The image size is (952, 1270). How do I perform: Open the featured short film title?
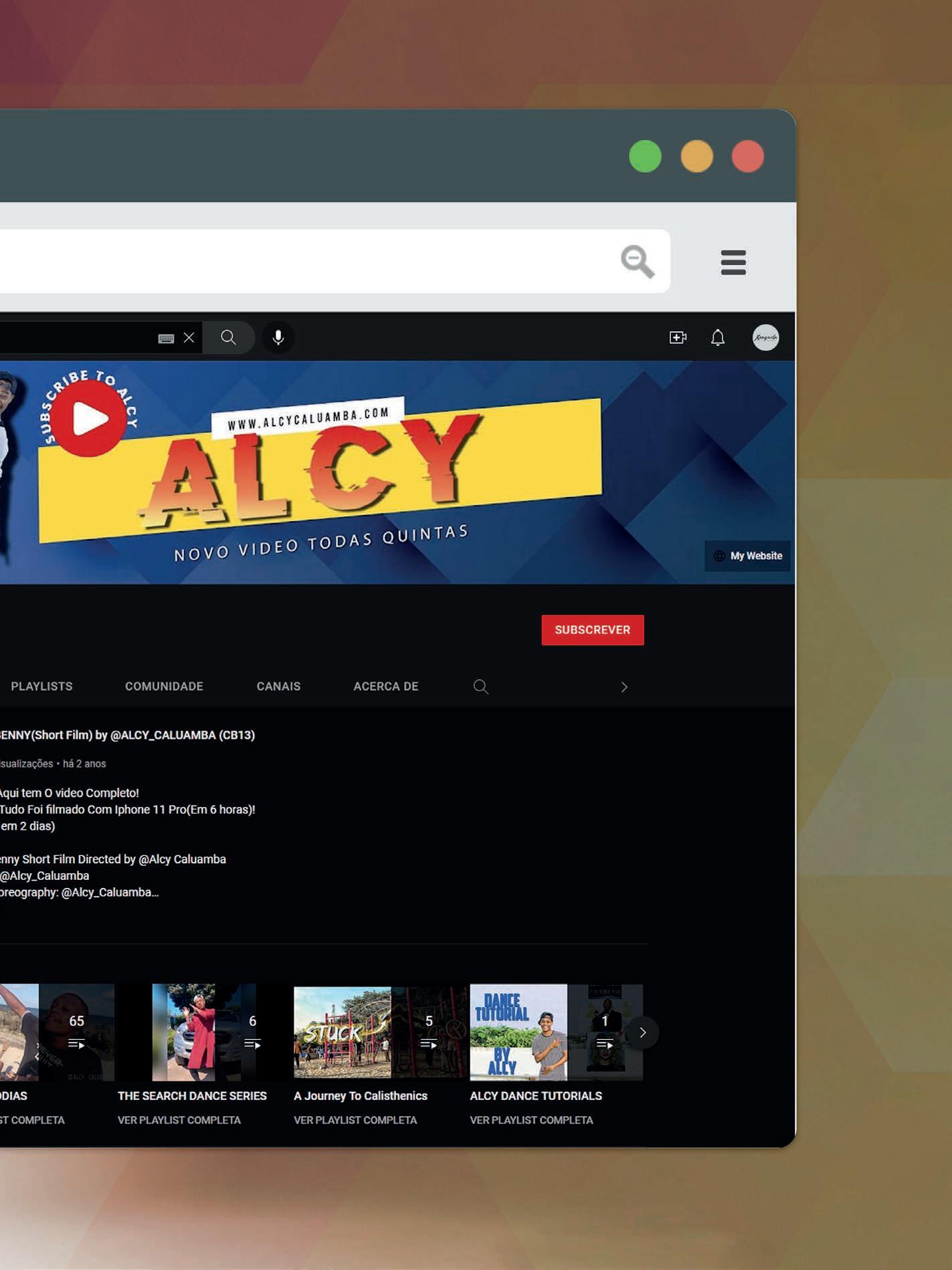click(x=127, y=735)
